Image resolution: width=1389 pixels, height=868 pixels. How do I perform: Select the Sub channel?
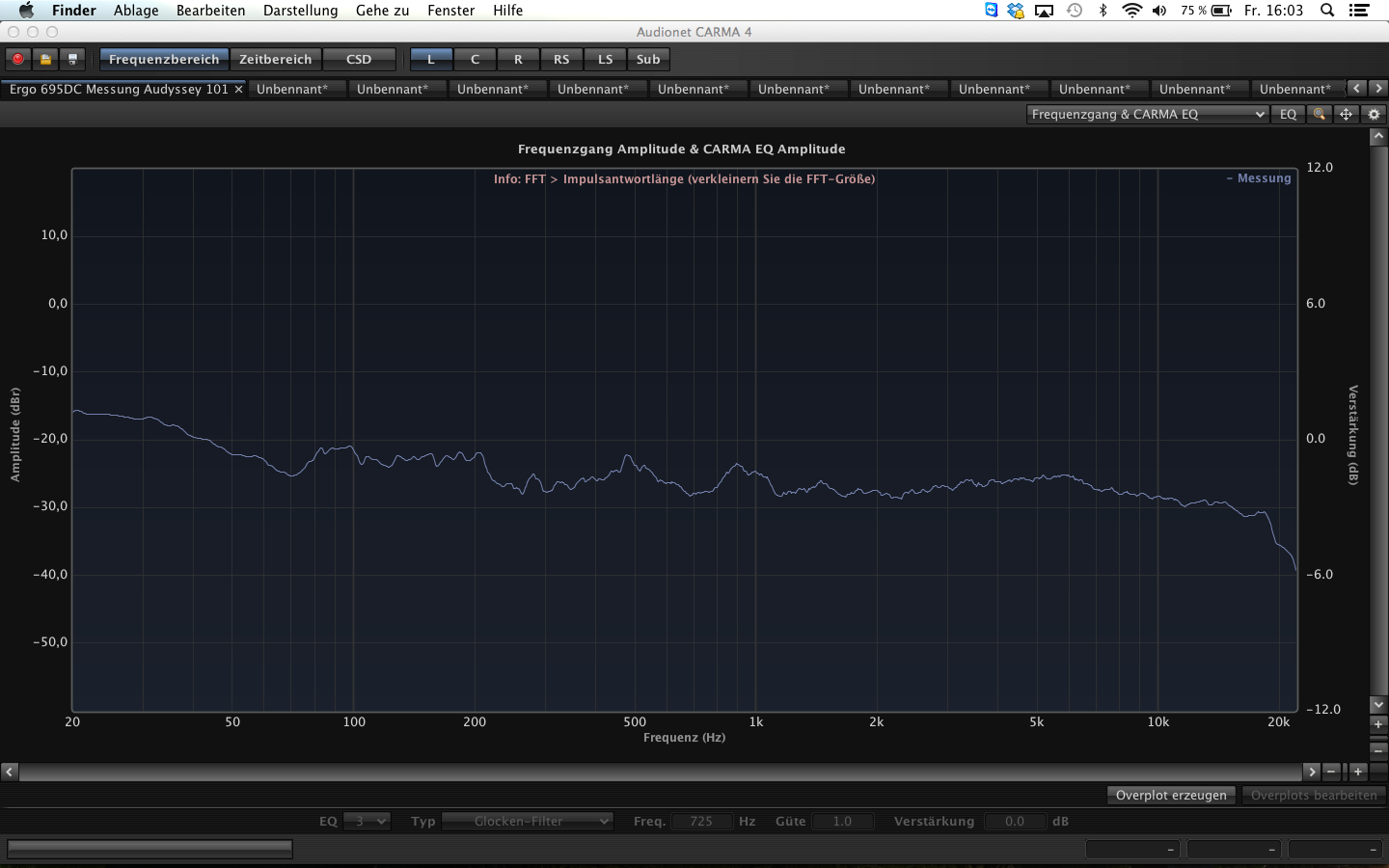[648, 59]
